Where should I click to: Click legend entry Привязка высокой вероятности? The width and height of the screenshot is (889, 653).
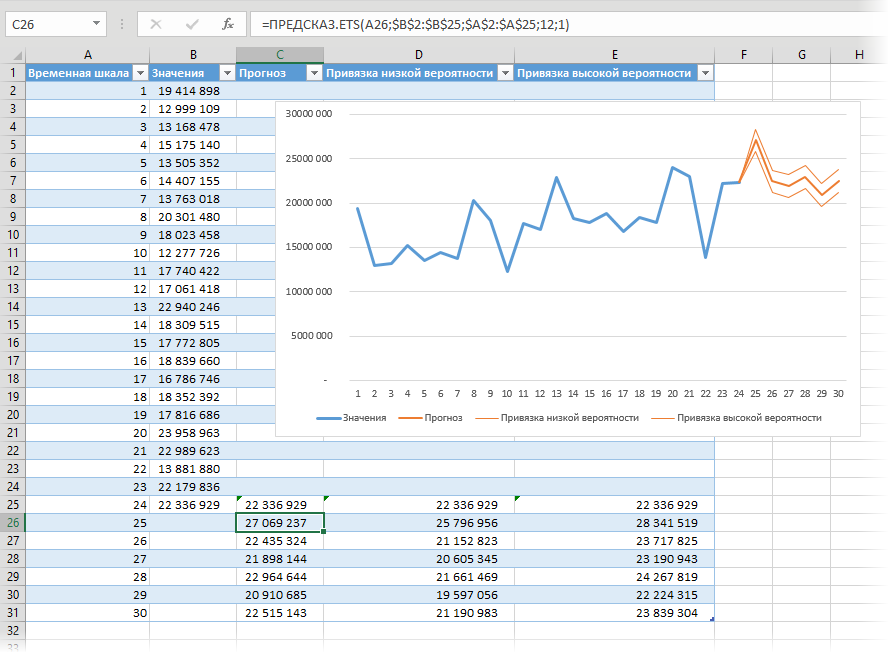point(736,418)
